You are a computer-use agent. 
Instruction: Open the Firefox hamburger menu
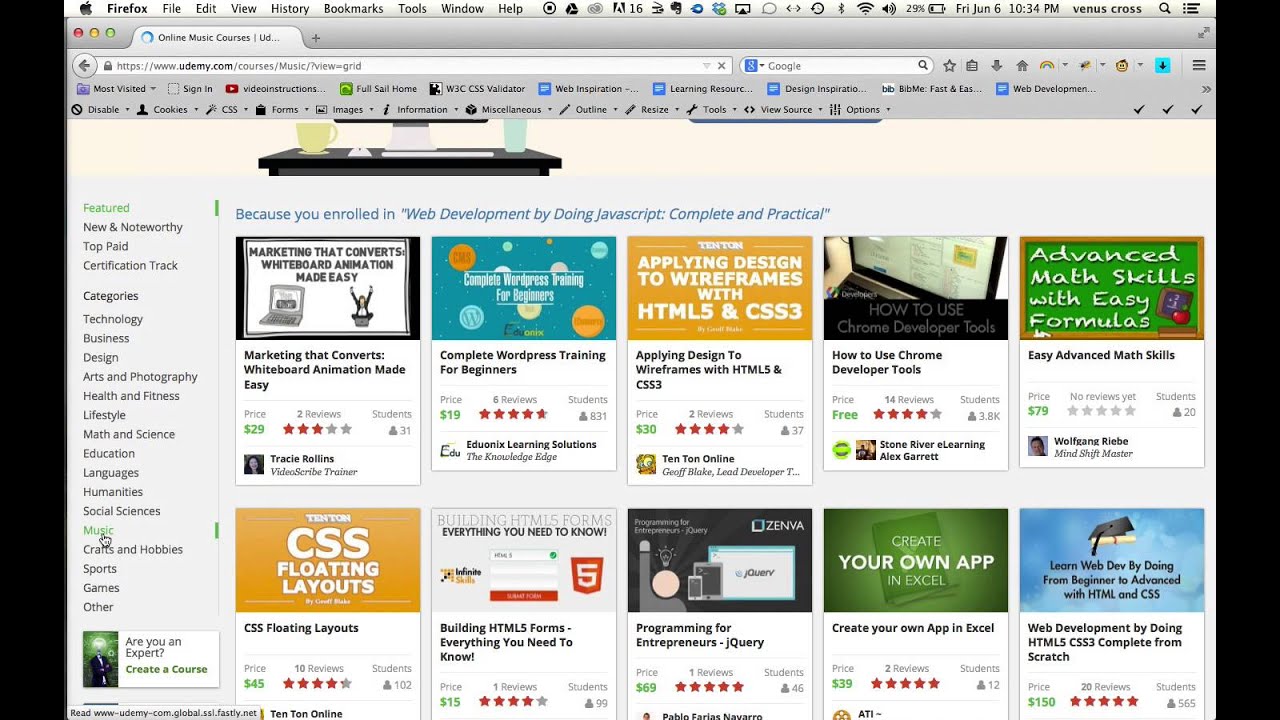click(x=1198, y=65)
